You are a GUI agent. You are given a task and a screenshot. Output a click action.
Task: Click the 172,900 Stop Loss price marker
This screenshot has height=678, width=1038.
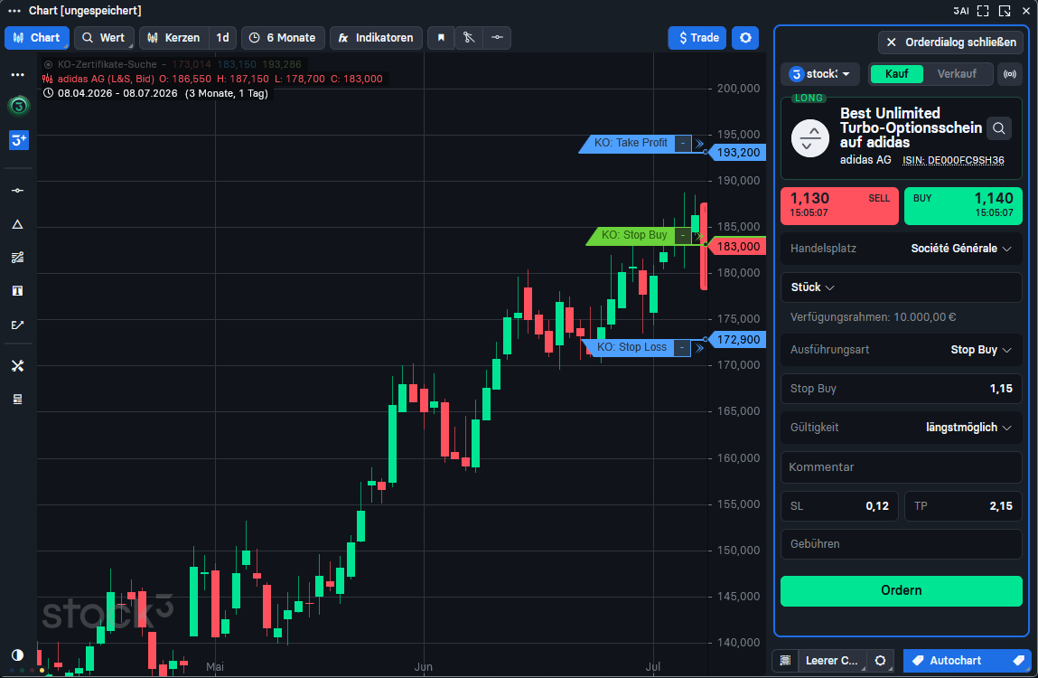pyautogui.click(x=738, y=340)
